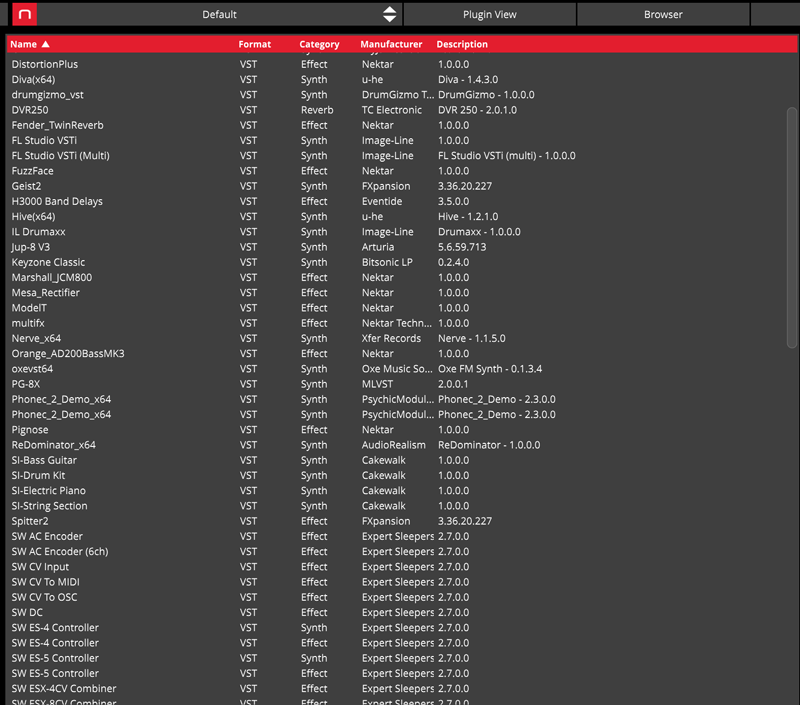Open the Default preset stepper arrows
The image size is (800, 705).
pyautogui.click(x=389, y=14)
